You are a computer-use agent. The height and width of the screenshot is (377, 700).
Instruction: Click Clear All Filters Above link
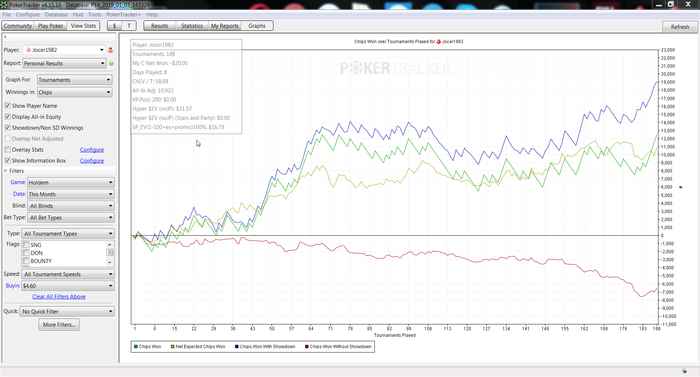59,297
